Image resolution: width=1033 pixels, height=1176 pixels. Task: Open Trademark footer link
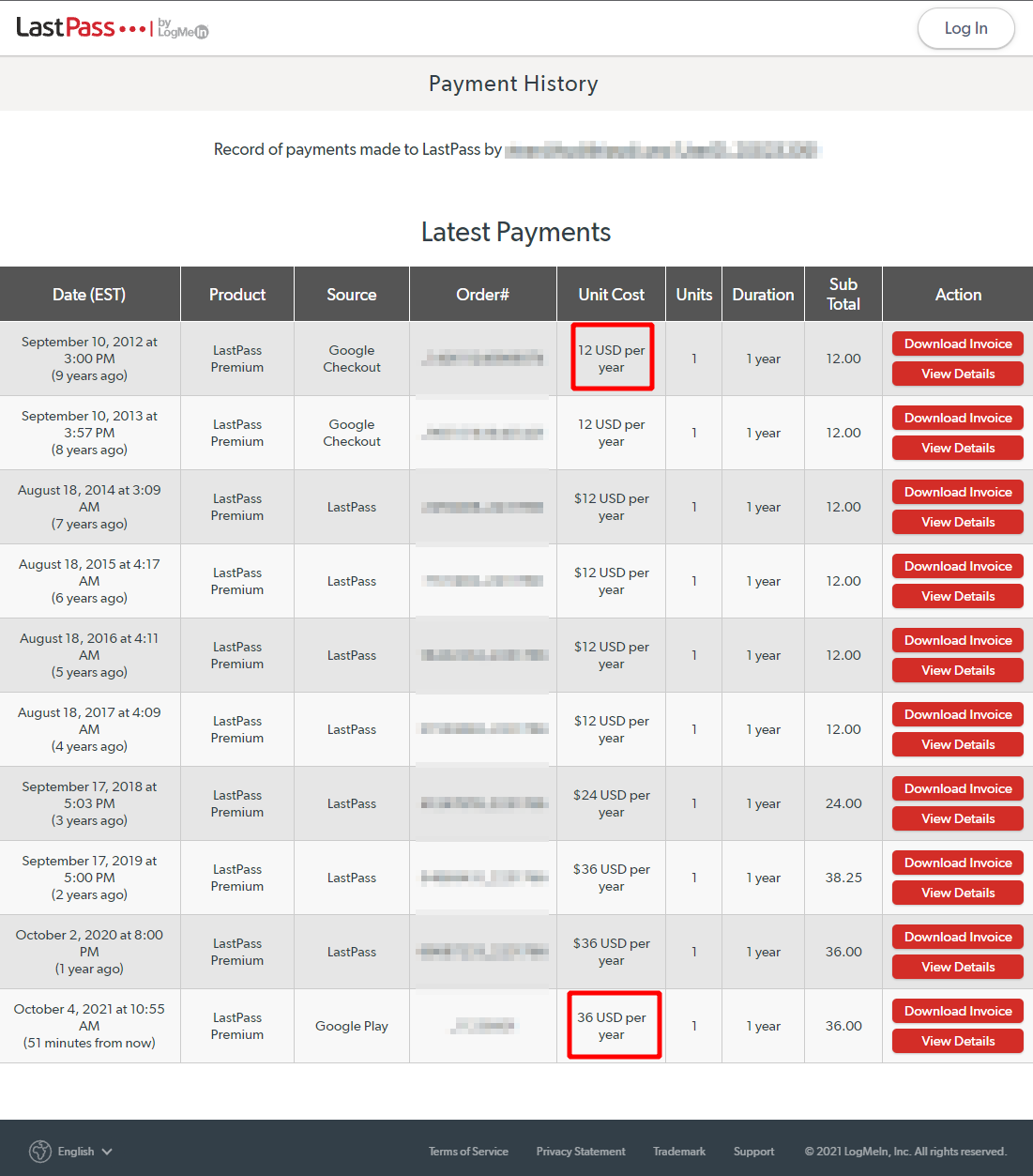pyautogui.click(x=679, y=1152)
